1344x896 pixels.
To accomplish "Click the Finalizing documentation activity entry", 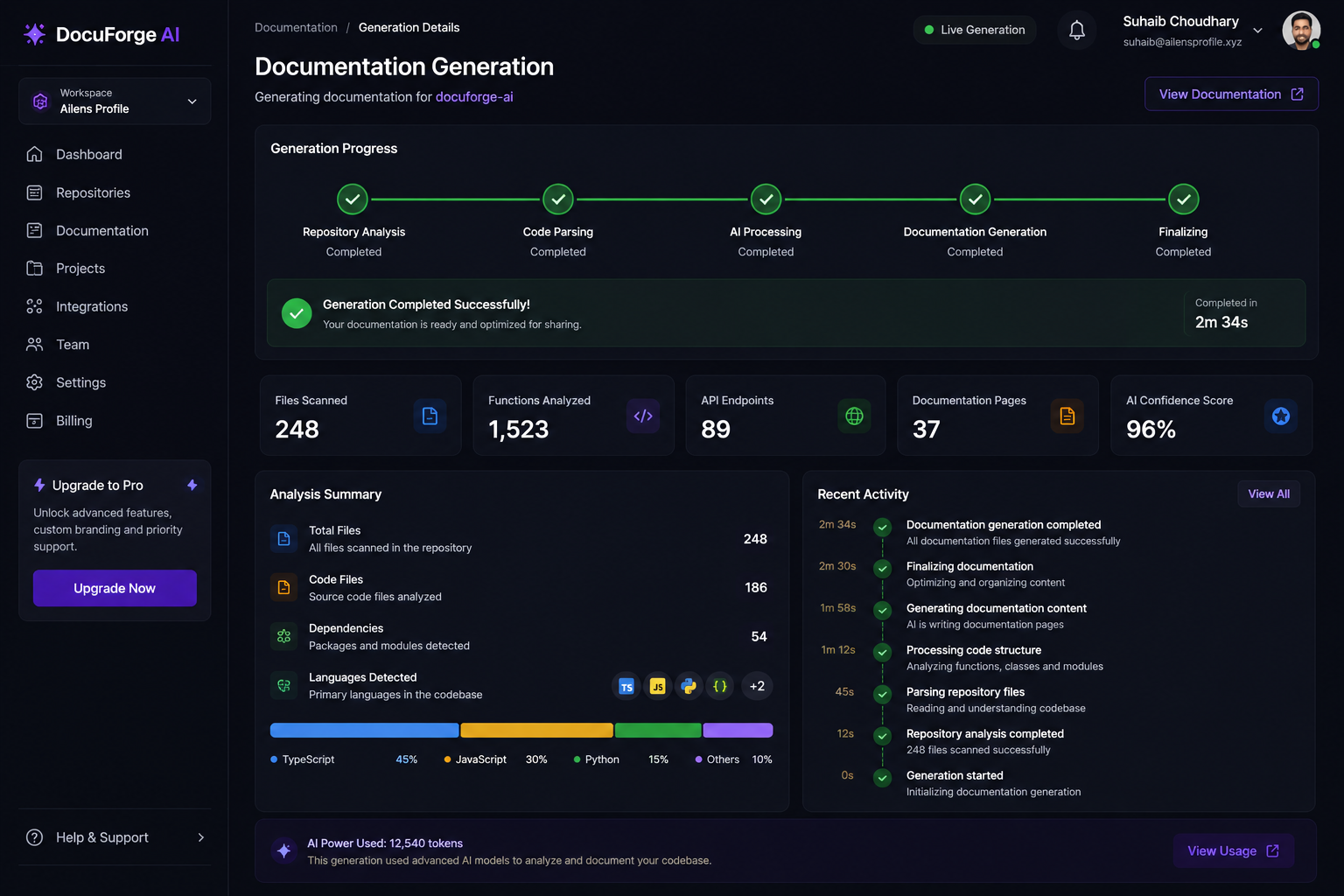I will (x=985, y=574).
